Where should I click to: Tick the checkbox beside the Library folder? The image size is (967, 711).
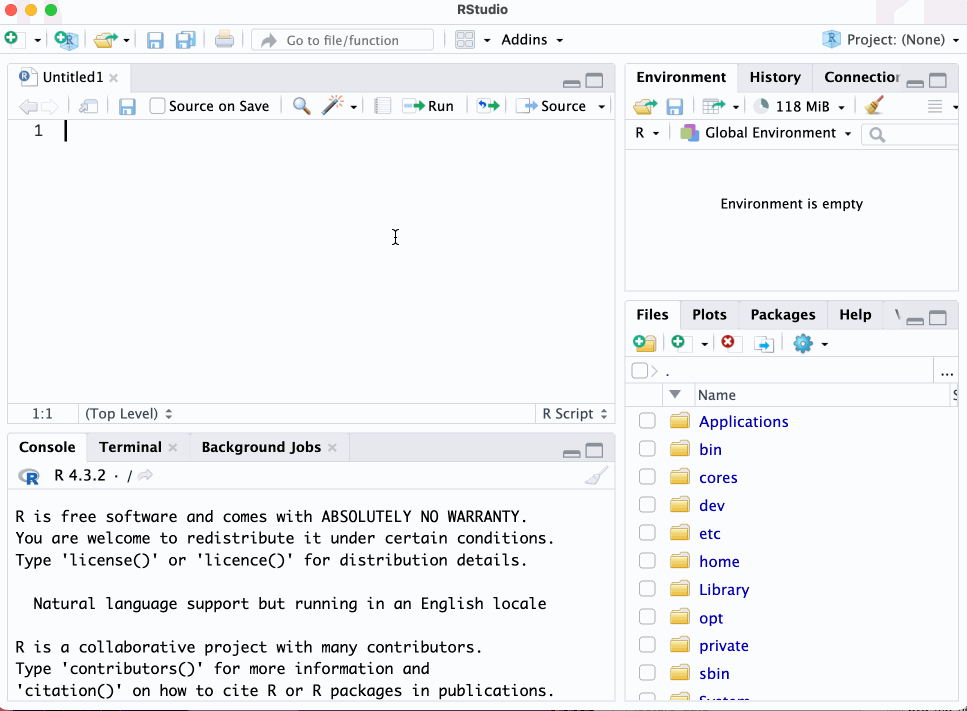[647, 589]
